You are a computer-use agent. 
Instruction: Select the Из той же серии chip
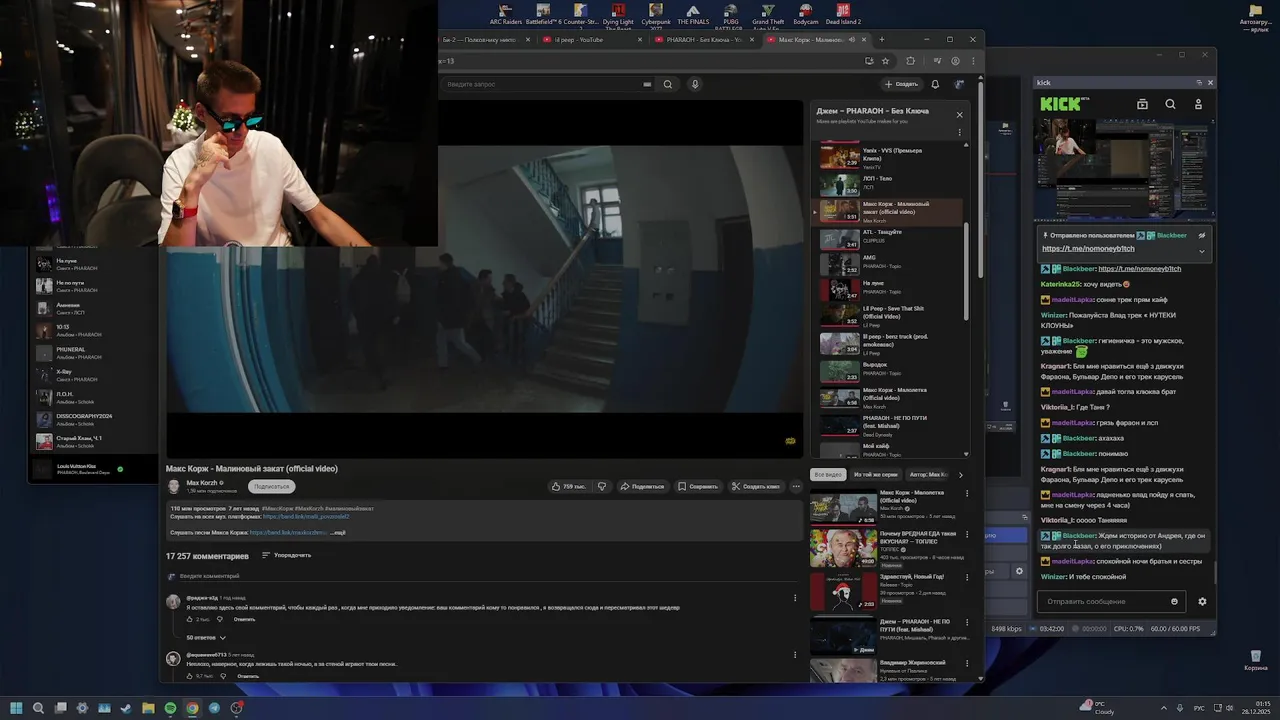pos(876,474)
